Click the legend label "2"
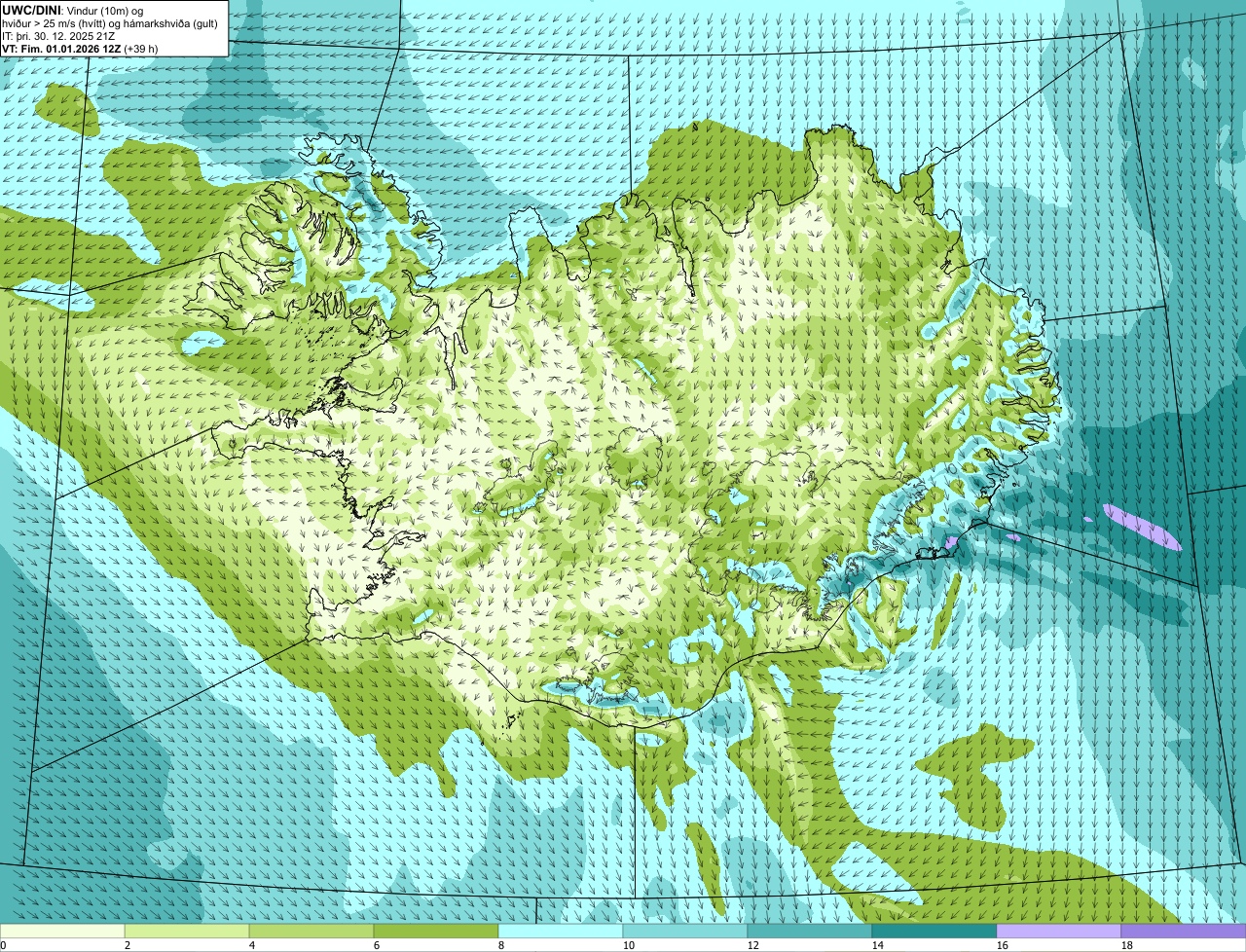 128,945
